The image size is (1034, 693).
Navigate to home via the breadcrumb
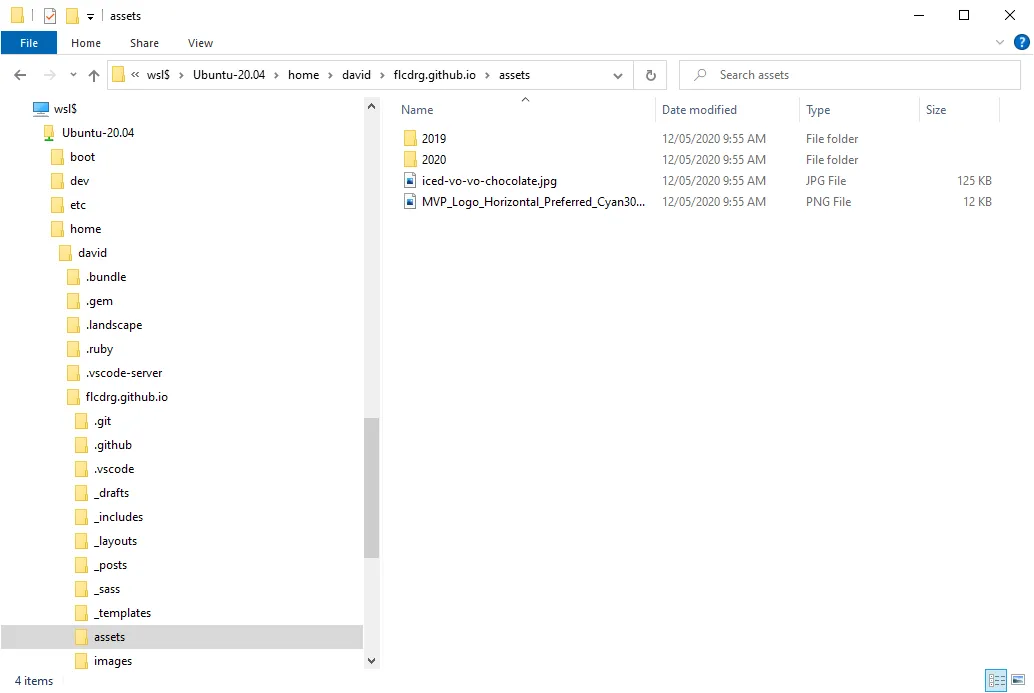(303, 75)
